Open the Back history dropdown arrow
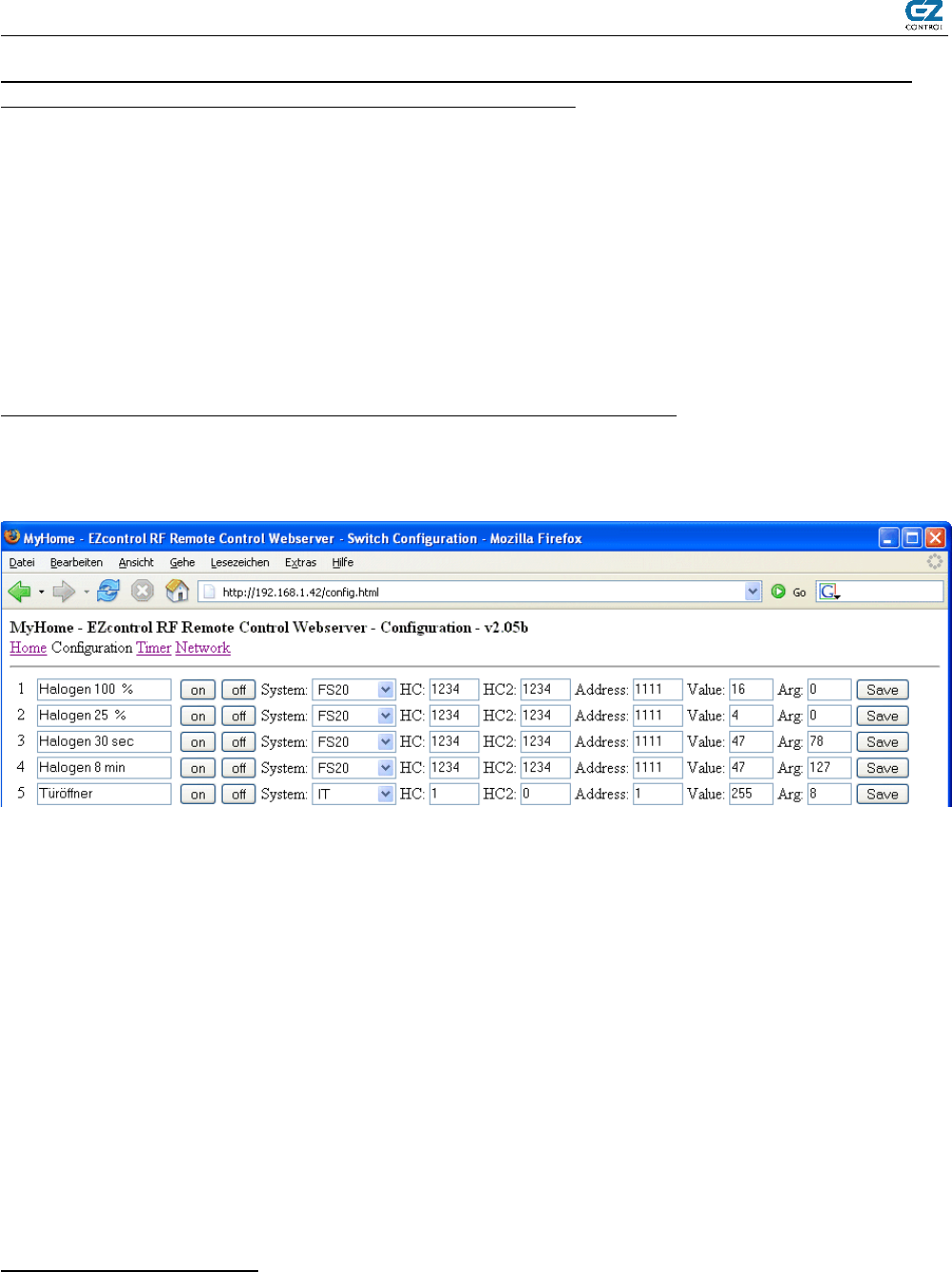This screenshot has height=1272, width=952. coord(41,593)
